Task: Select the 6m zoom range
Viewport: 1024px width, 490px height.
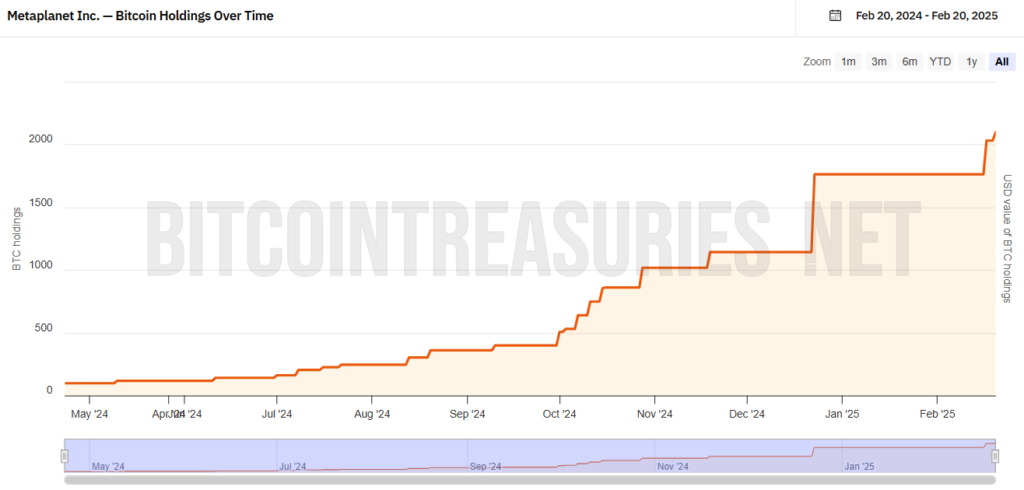Action: click(910, 62)
